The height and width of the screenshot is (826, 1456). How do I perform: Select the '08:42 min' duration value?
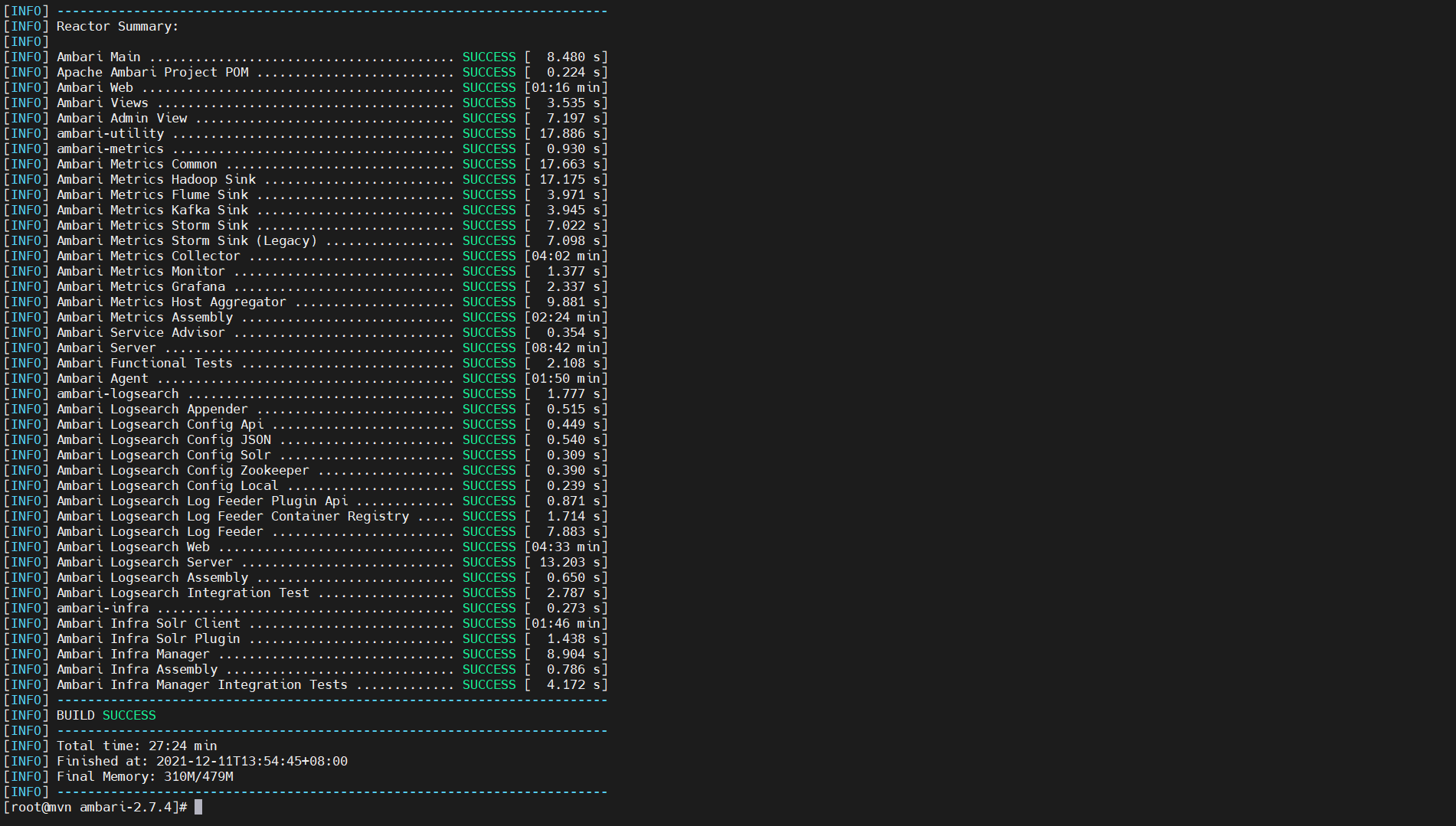pyautogui.click(x=566, y=348)
